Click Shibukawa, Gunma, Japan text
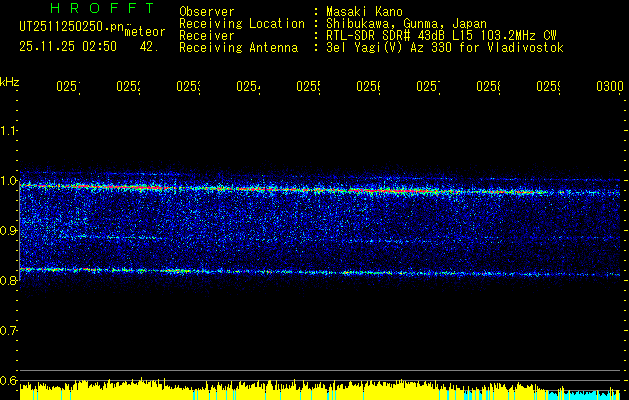Screen dimensions: 629x400 pos(406,24)
